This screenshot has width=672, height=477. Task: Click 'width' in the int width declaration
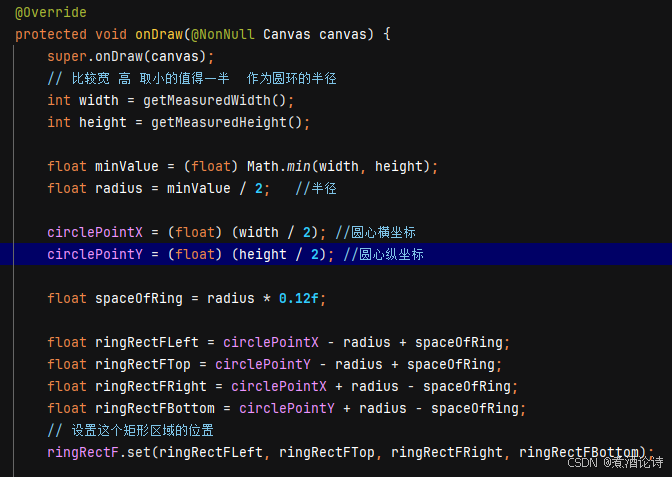click(99, 100)
